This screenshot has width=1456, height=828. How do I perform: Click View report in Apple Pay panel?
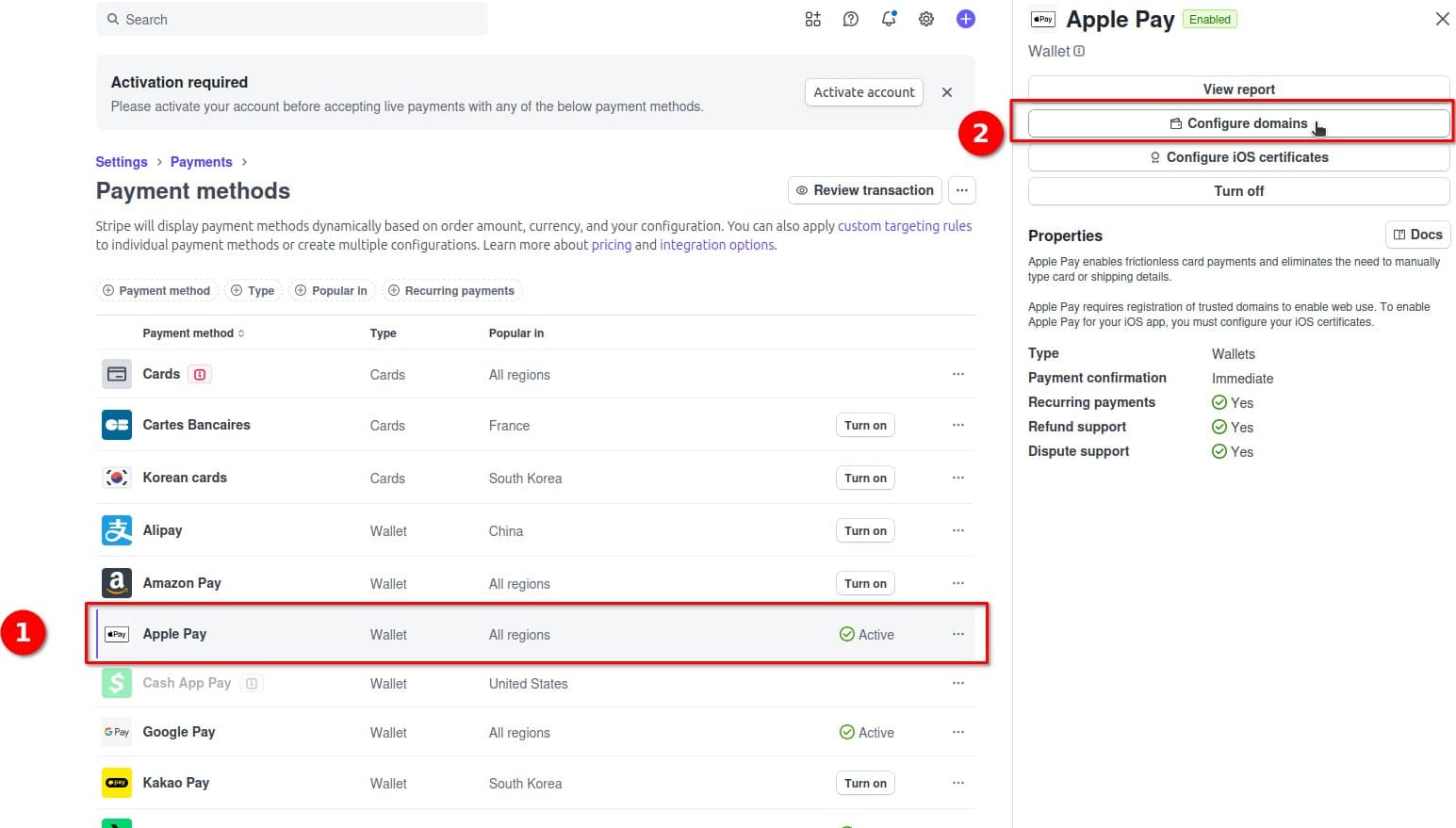click(1238, 89)
